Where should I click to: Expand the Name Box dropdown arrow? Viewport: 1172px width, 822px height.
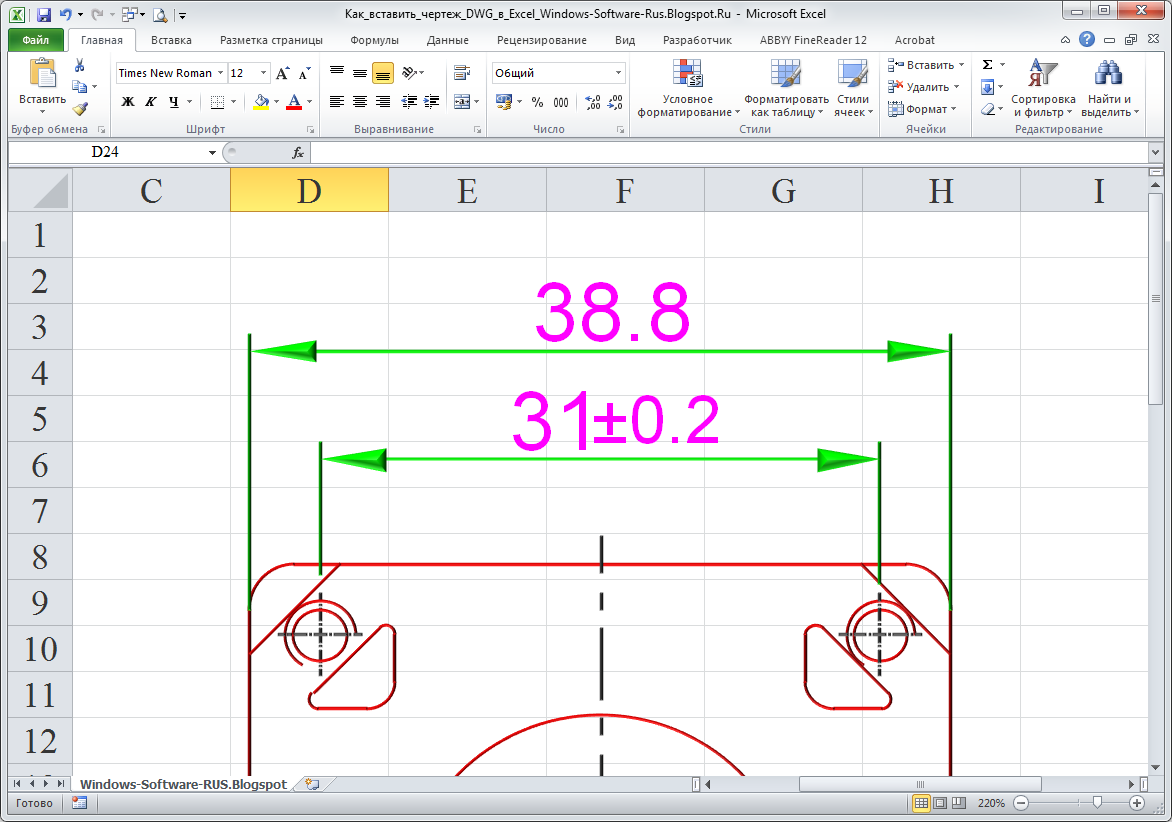coord(212,152)
